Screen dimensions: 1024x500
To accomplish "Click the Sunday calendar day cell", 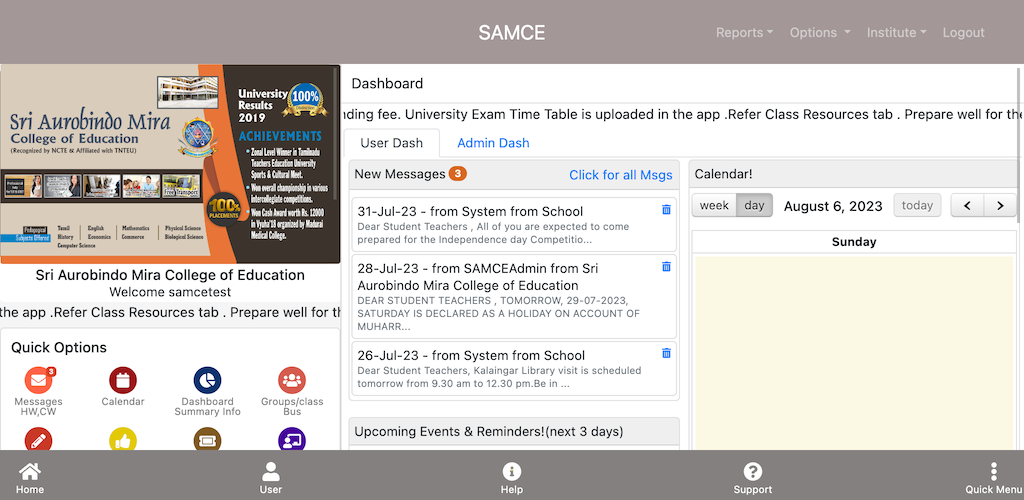I will (x=854, y=352).
